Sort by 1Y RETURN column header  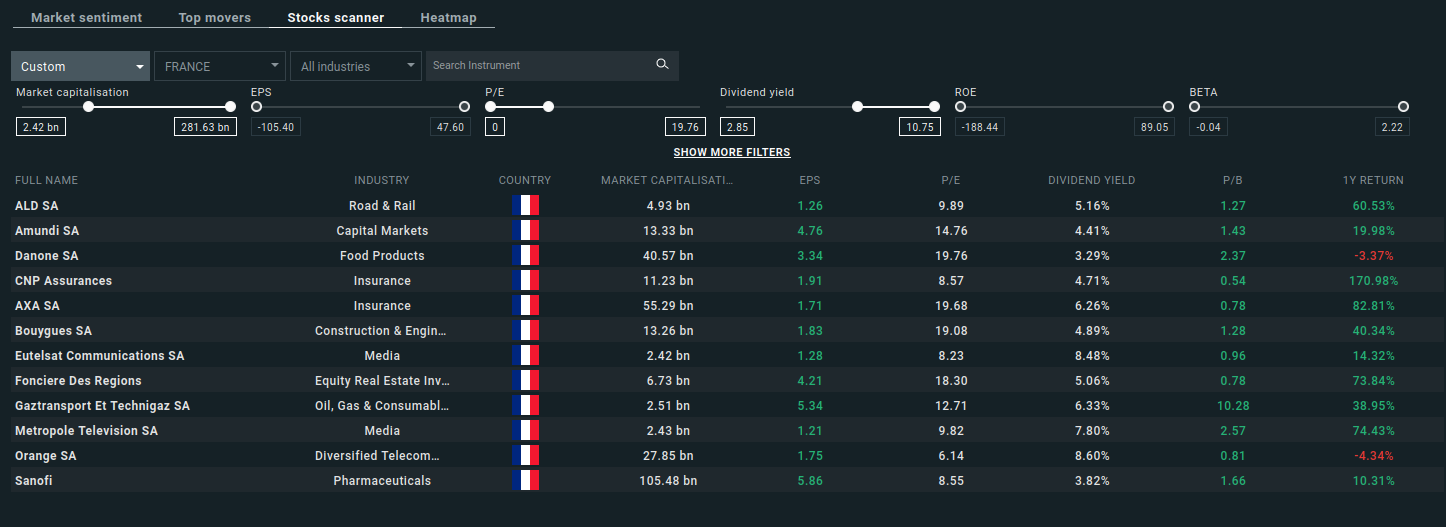1373,181
